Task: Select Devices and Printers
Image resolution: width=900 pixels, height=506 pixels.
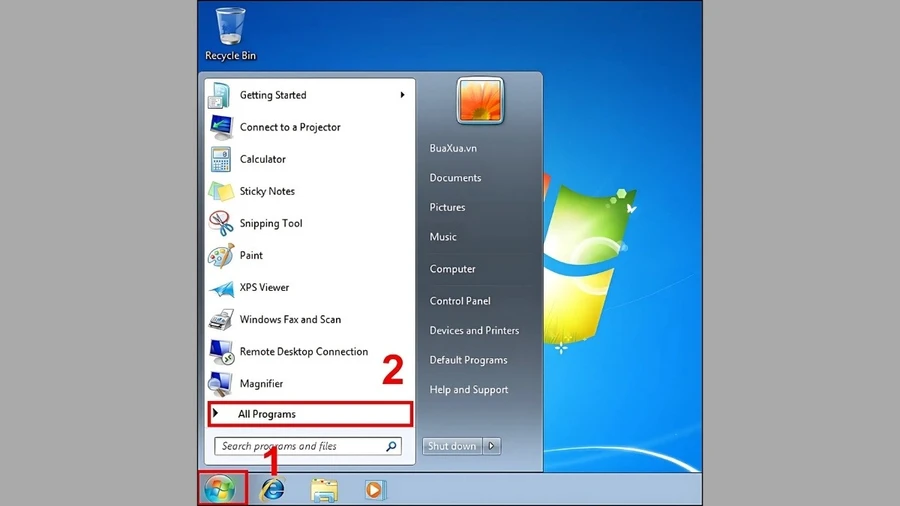Action: 474,331
